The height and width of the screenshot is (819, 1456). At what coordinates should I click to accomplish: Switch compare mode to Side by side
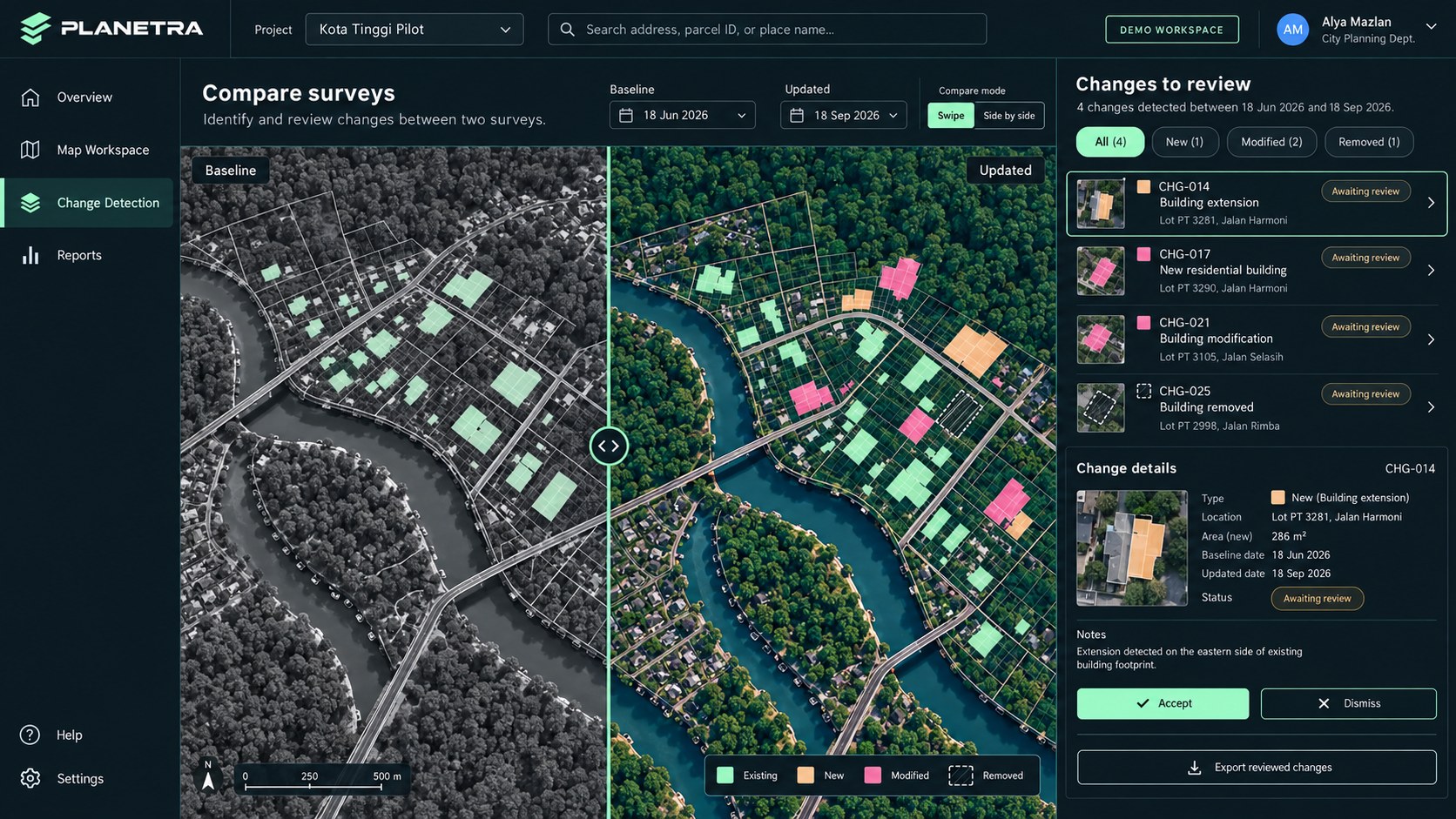[1009, 116]
